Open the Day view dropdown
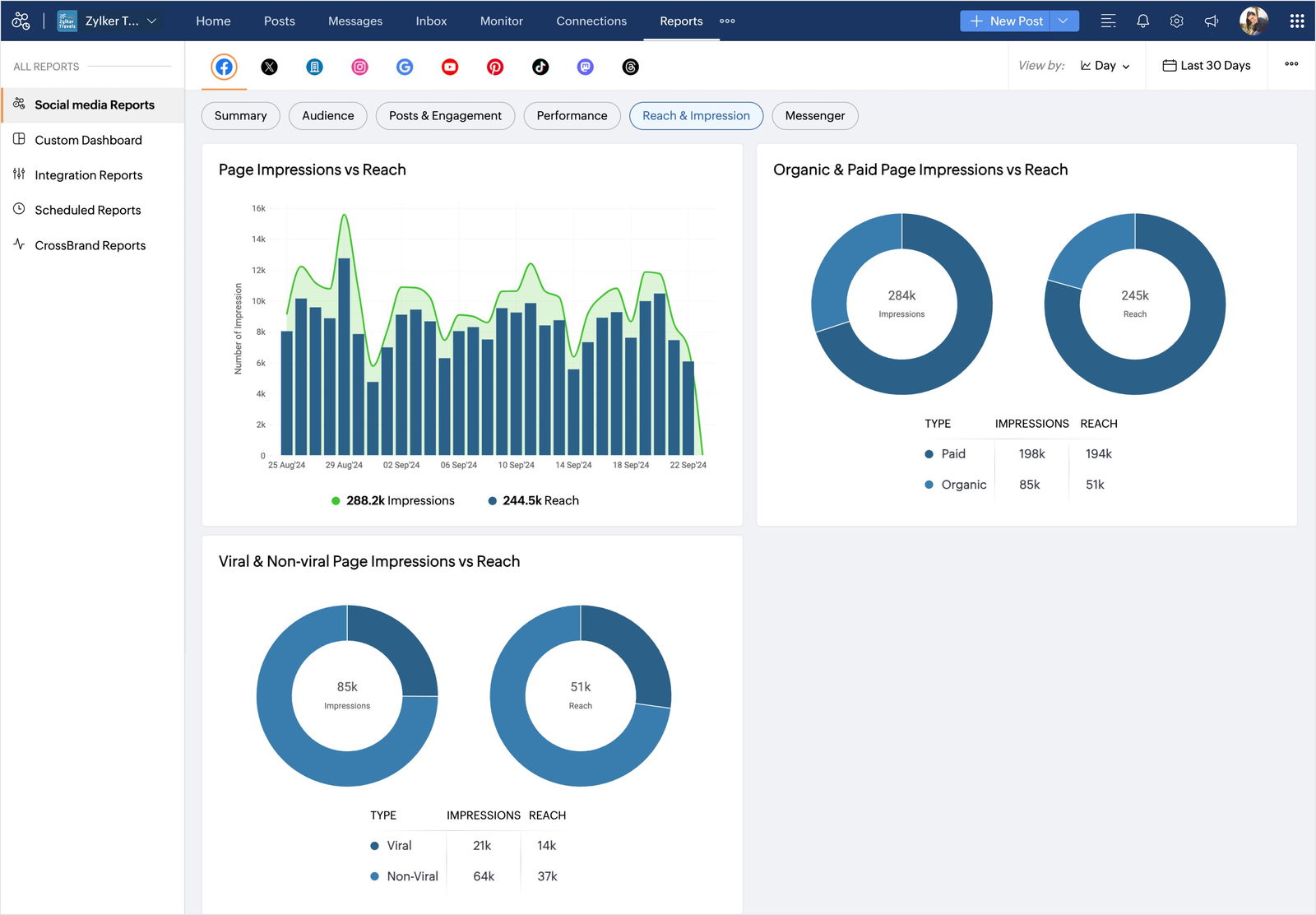Image resolution: width=1316 pixels, height=915 pixels. [x=1105, y=65]
